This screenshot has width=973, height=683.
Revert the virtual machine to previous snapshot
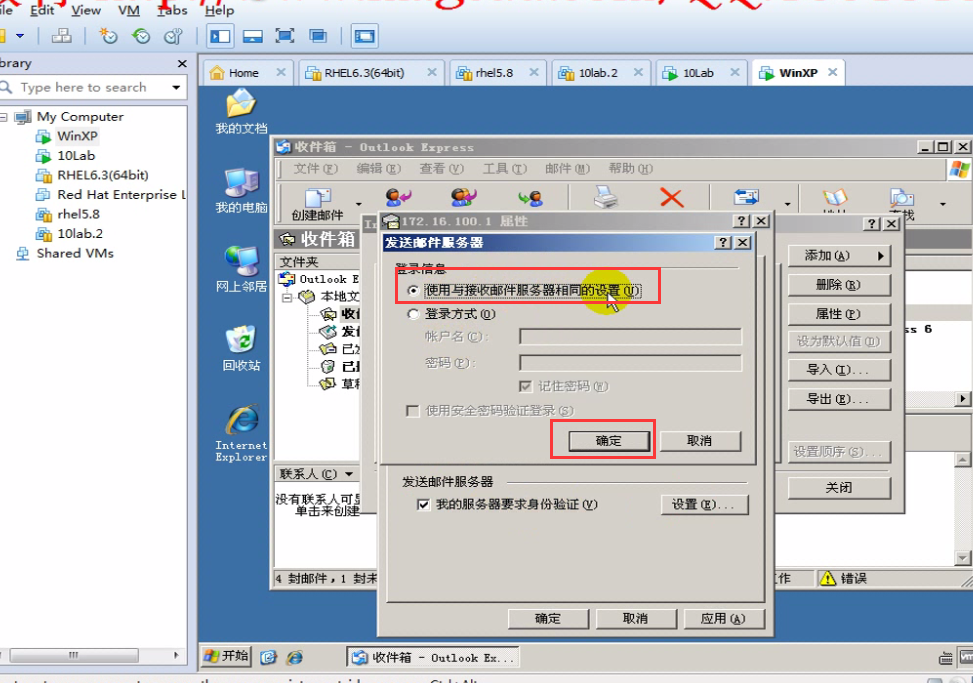pos(141,36)
